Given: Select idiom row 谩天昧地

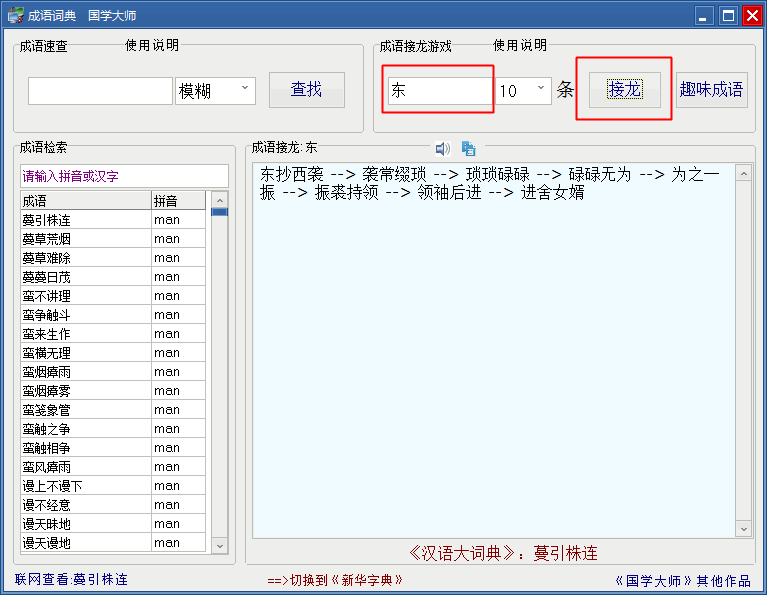Looking at the screenshot, I should 113,524.
